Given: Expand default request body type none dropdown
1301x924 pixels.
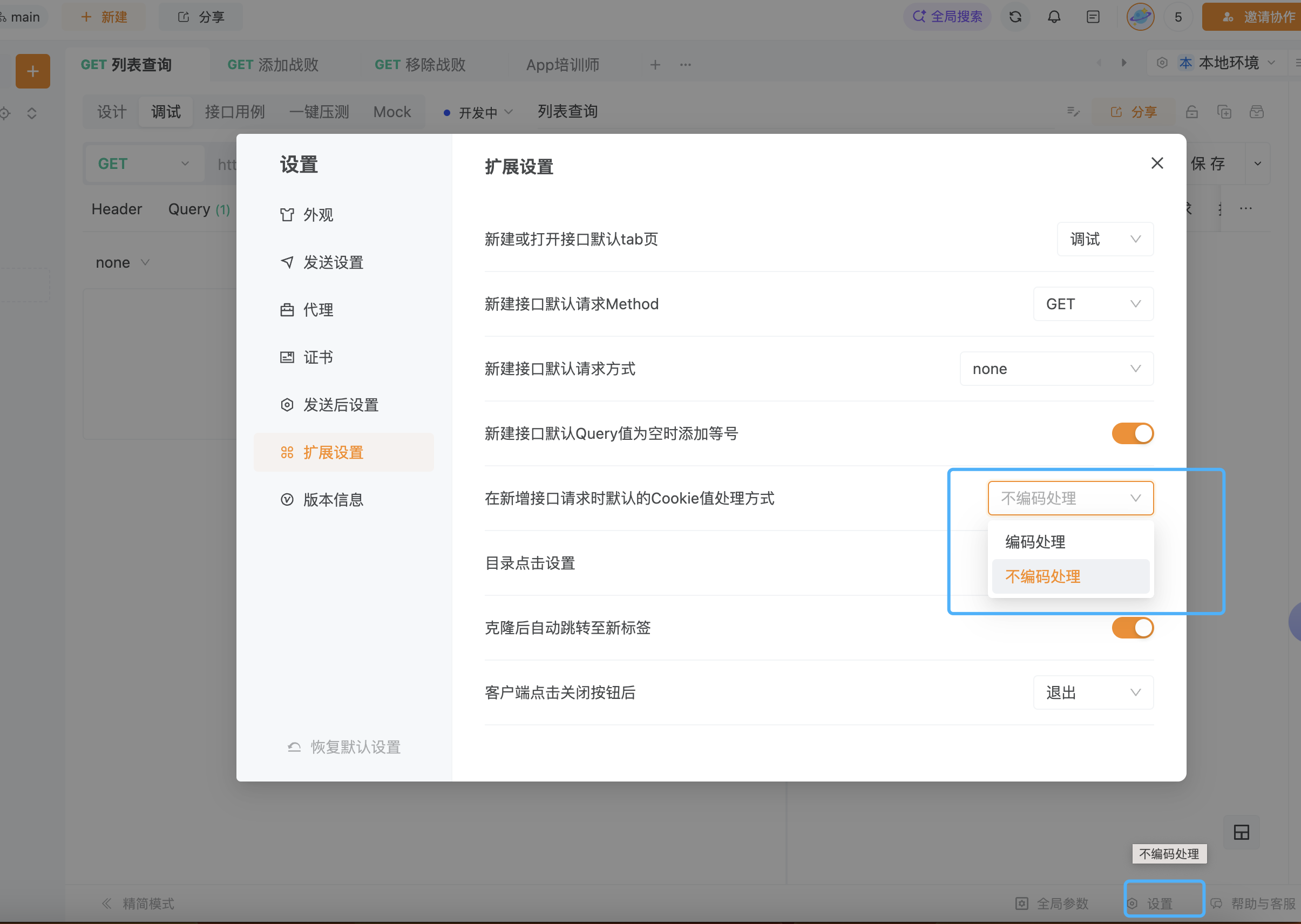Looking at the screenshot, I should [x=1056, y=369].
